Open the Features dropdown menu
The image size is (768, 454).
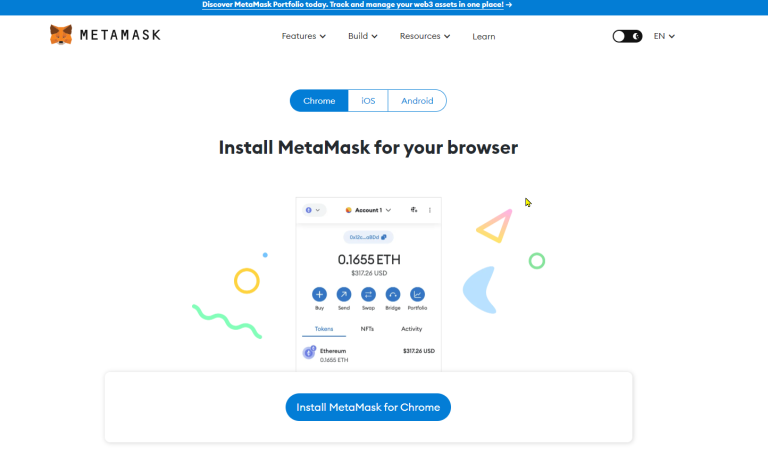[303, 36]
